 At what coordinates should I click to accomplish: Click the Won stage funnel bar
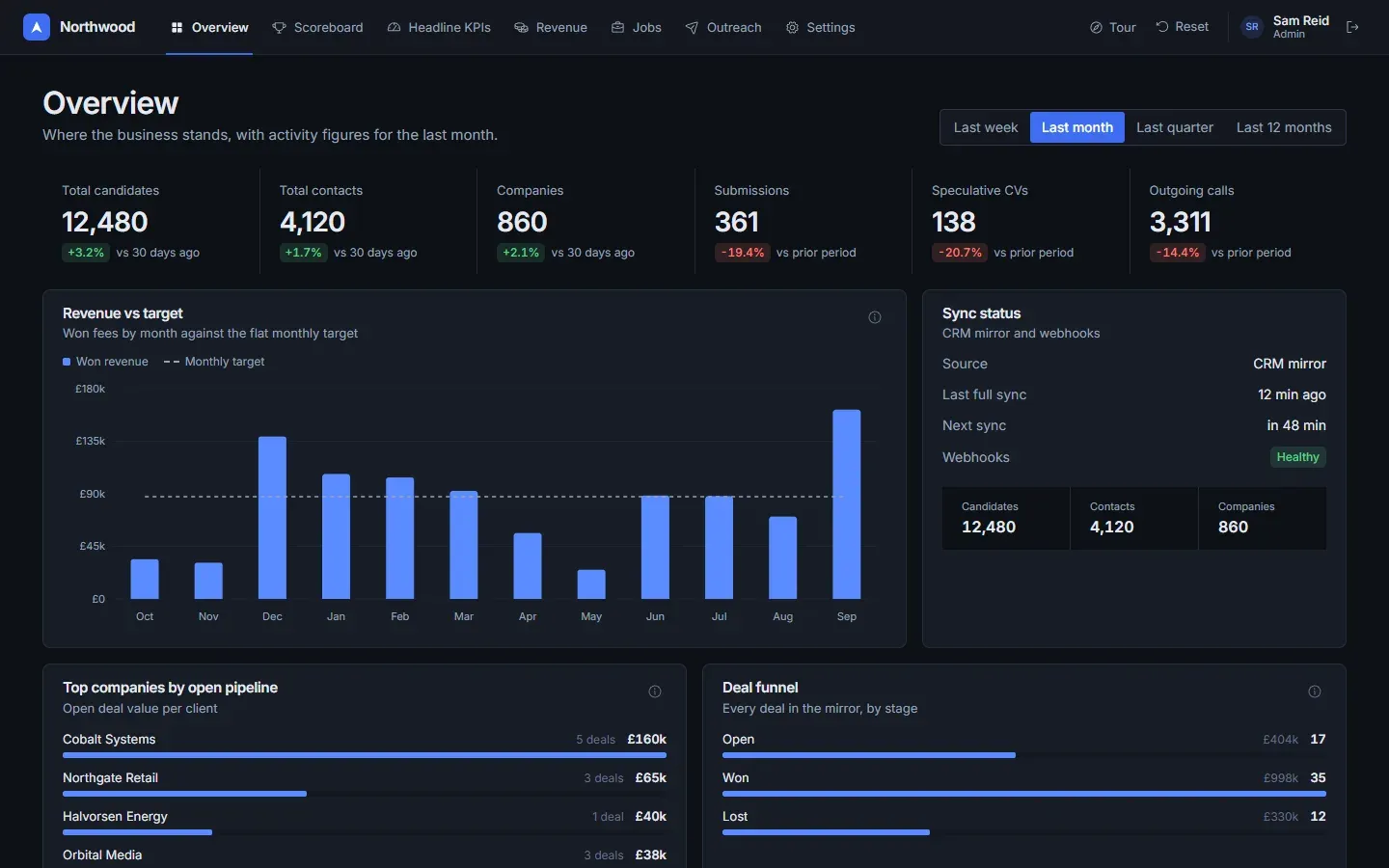point(1024,794)
